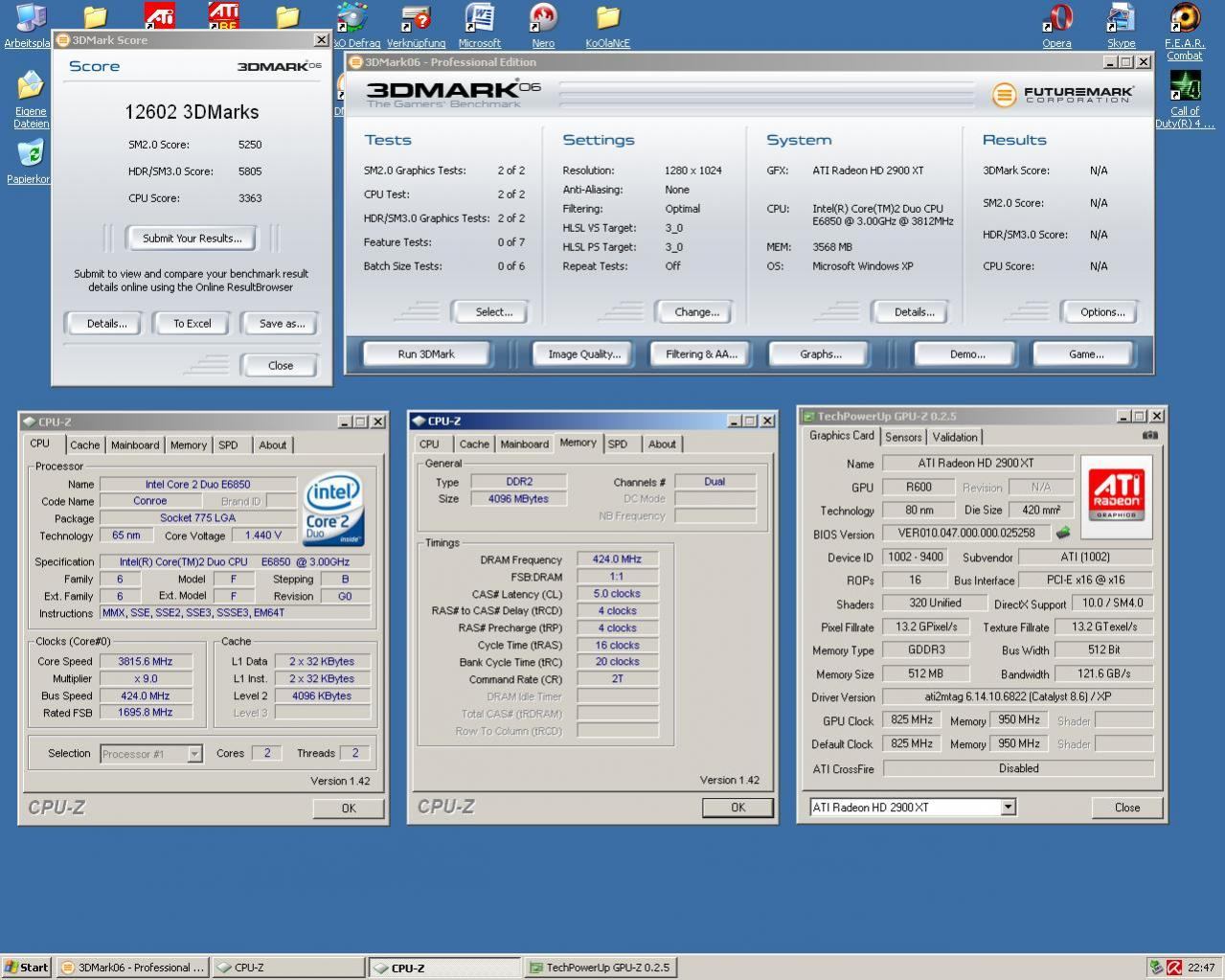Open the KoOlaNcE folder icon

coord(608,19)
